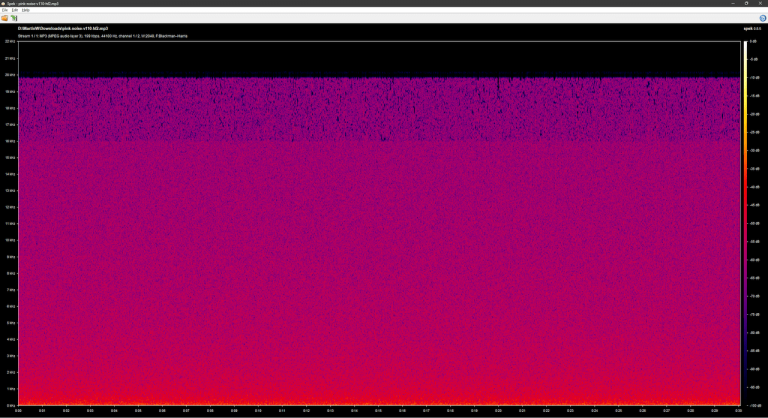
Task: Click the pink noise mp3 file path text
Action: tap(62, 29)
